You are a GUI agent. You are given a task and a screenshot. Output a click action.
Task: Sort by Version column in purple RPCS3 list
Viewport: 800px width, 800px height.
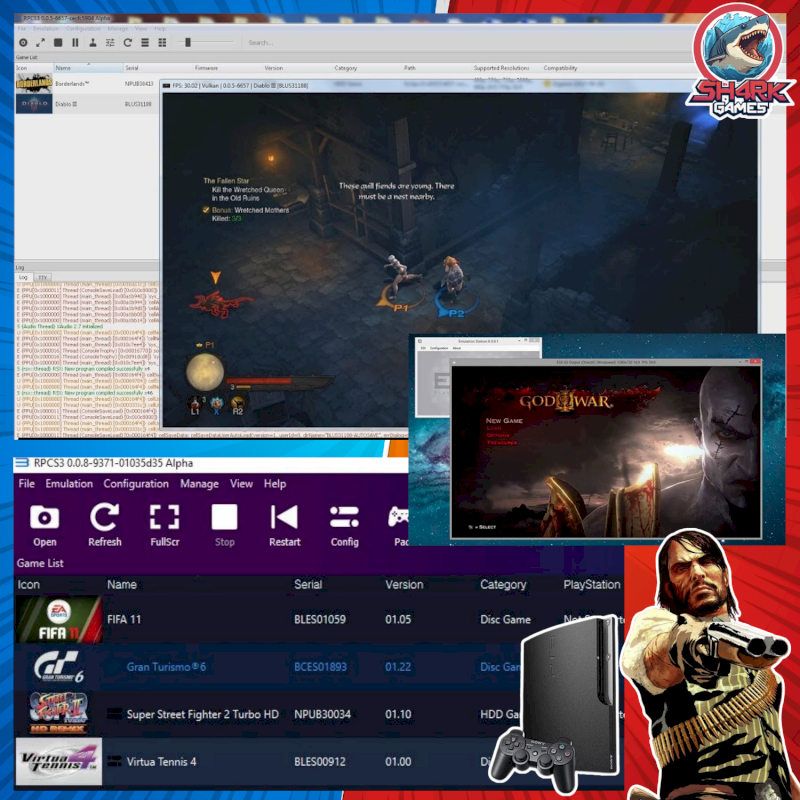(404, 585)
